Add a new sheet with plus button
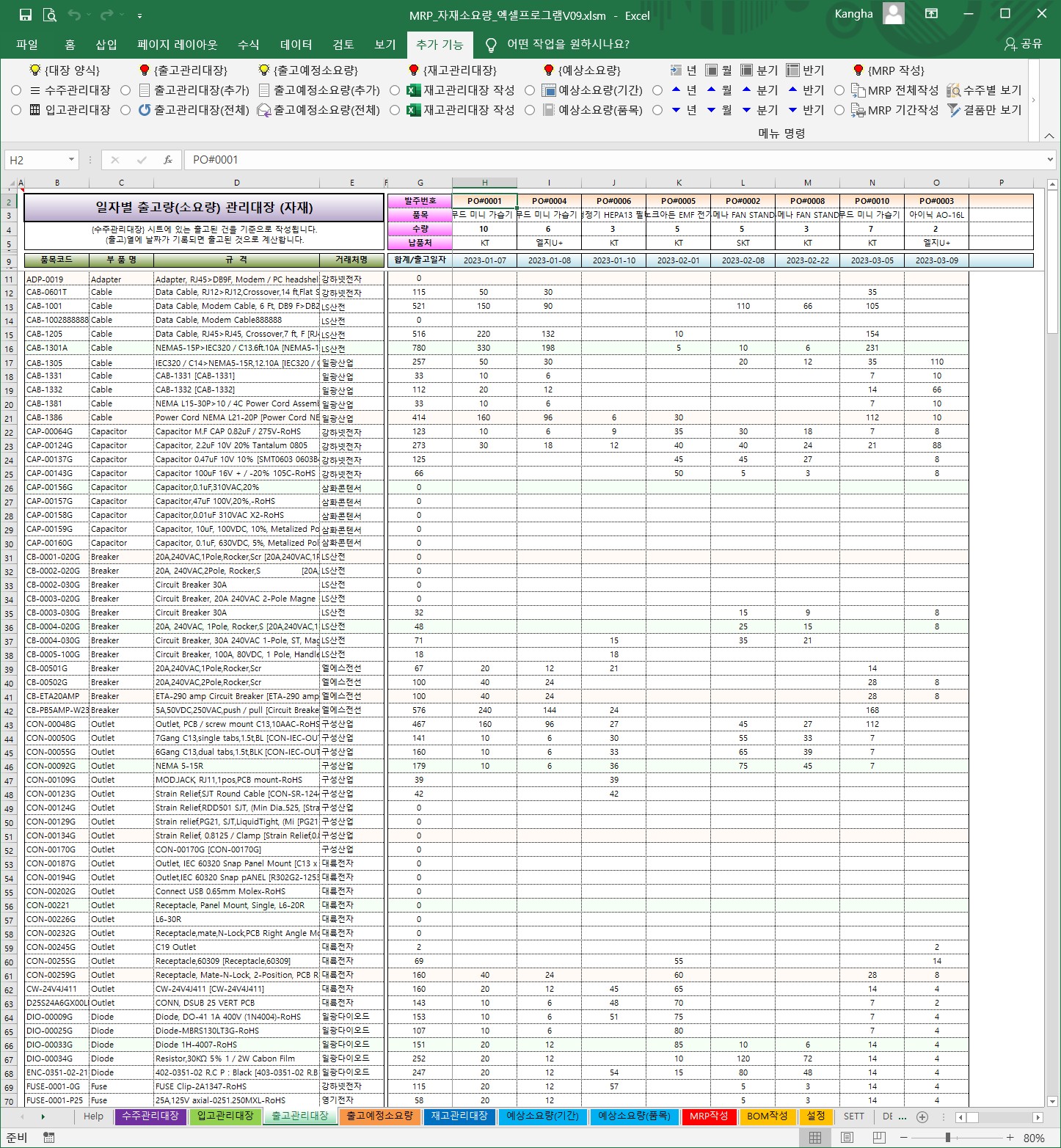 922,1117
